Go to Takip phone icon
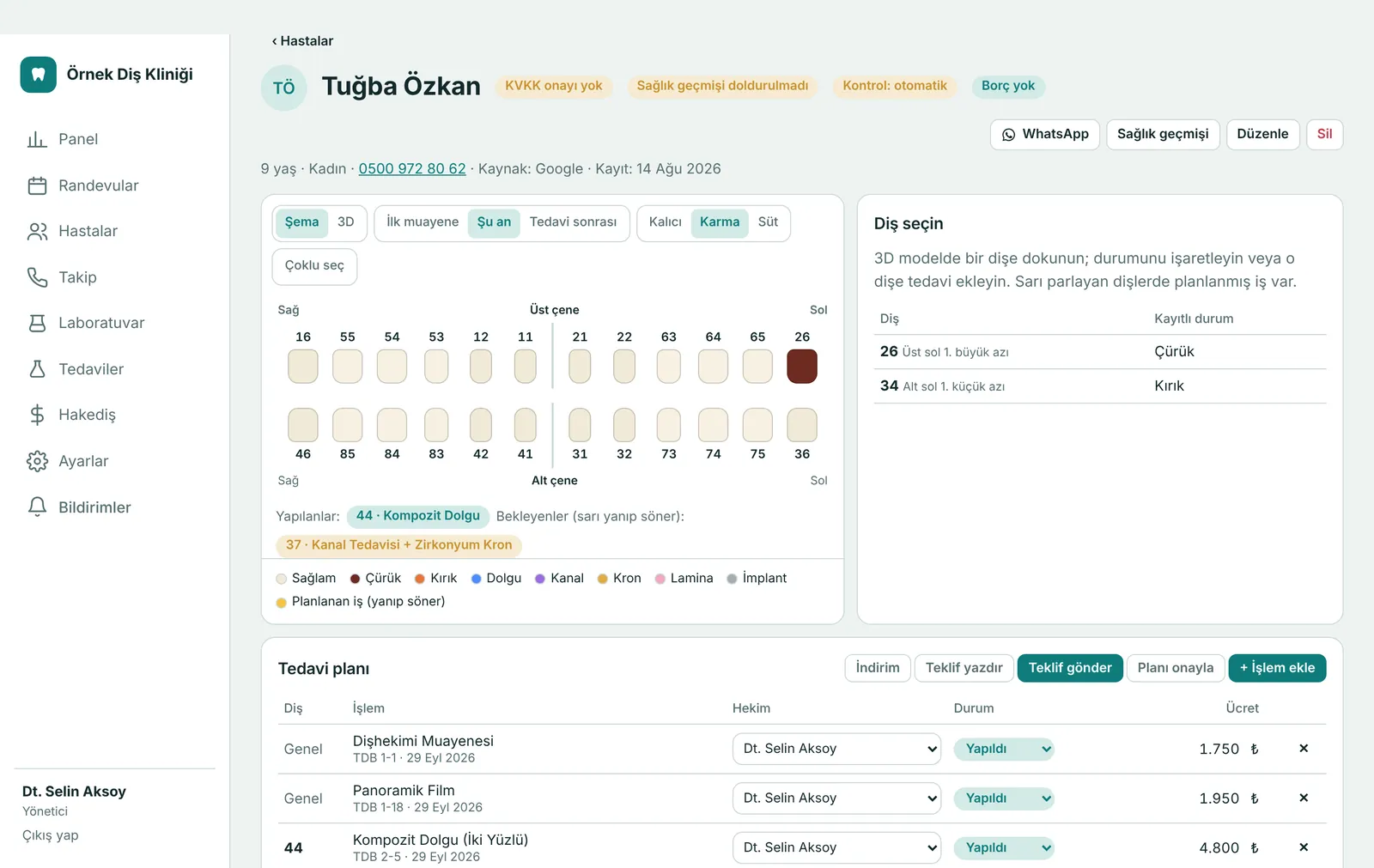This screenshot has height=868, width=1374. (37, 277)
